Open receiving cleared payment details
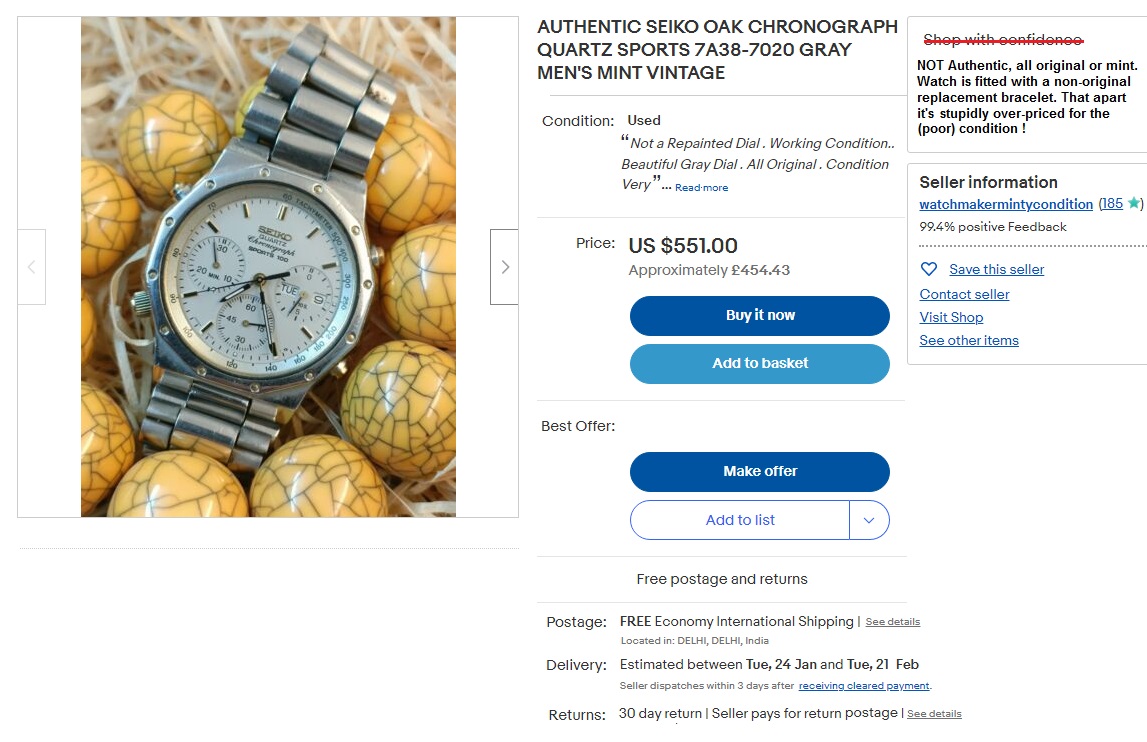Image resolution: width=1147 pixels, height=742 pixels. pos(863,686)
